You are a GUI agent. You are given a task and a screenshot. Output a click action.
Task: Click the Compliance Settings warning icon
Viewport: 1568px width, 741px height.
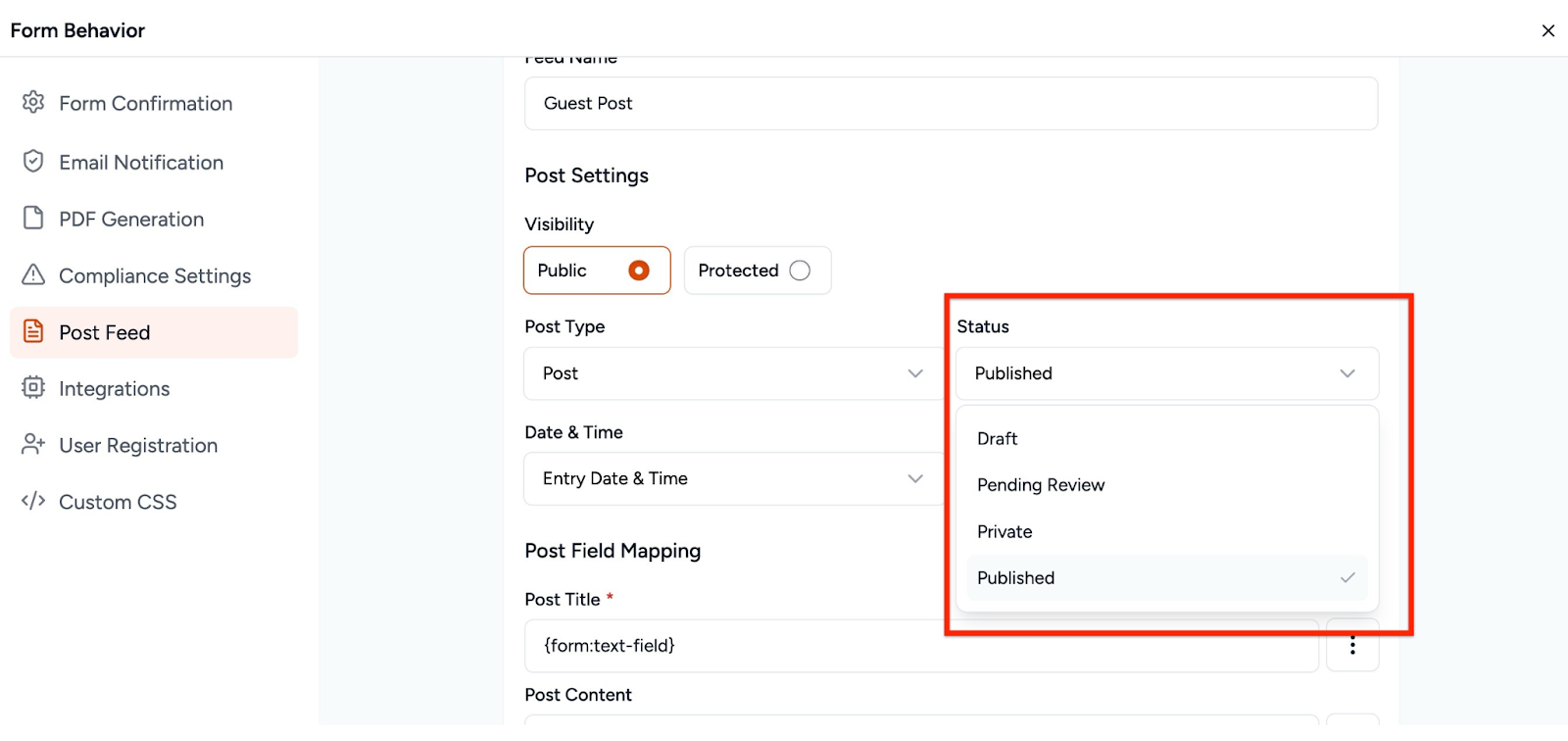point(33,275)
